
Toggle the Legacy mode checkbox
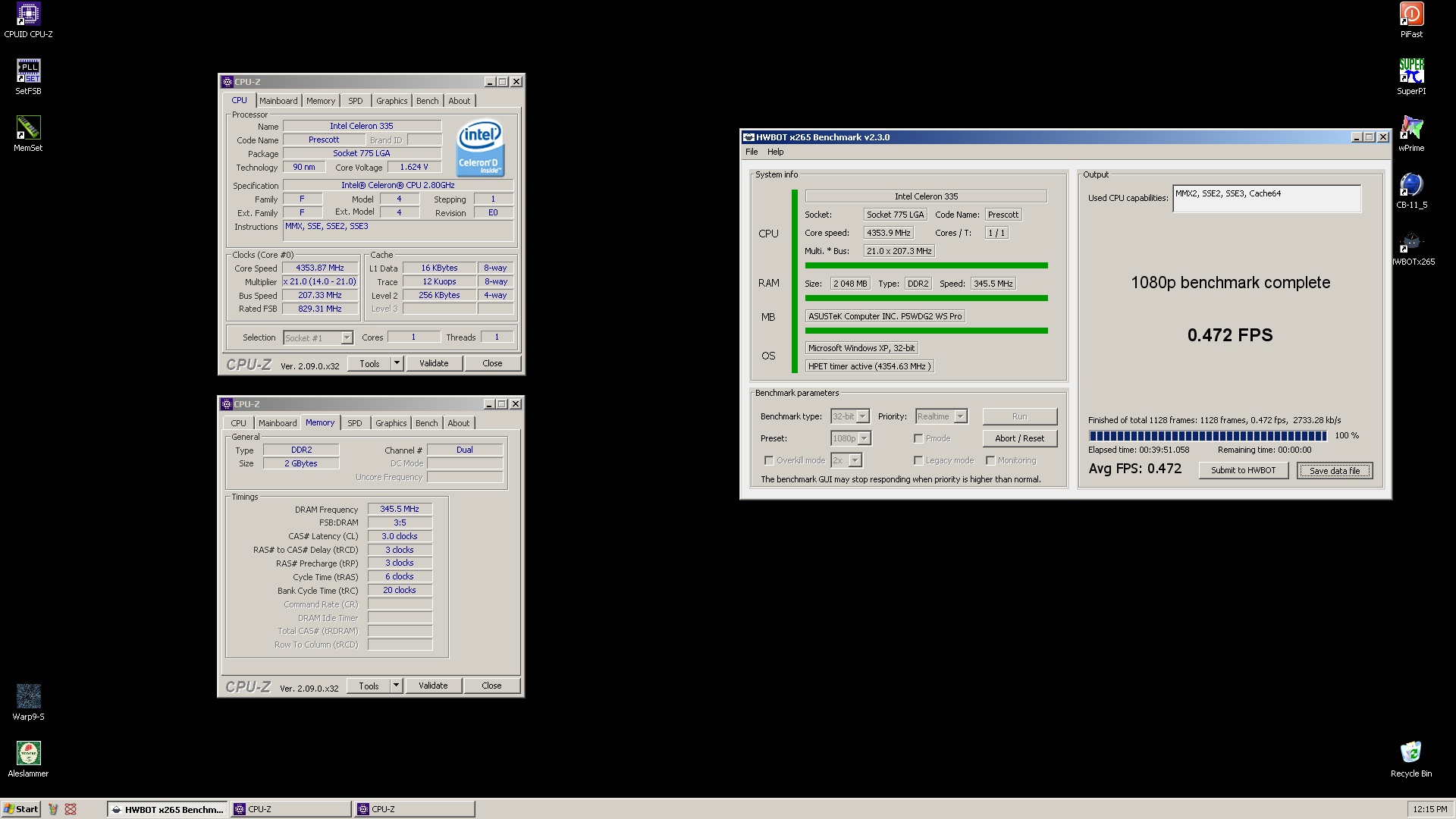[x=918, y=460]
